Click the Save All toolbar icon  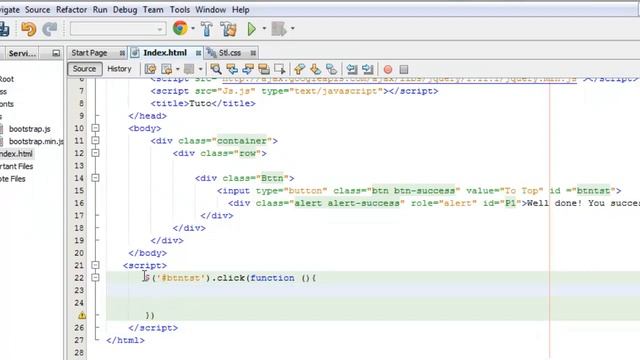(4, 29)
